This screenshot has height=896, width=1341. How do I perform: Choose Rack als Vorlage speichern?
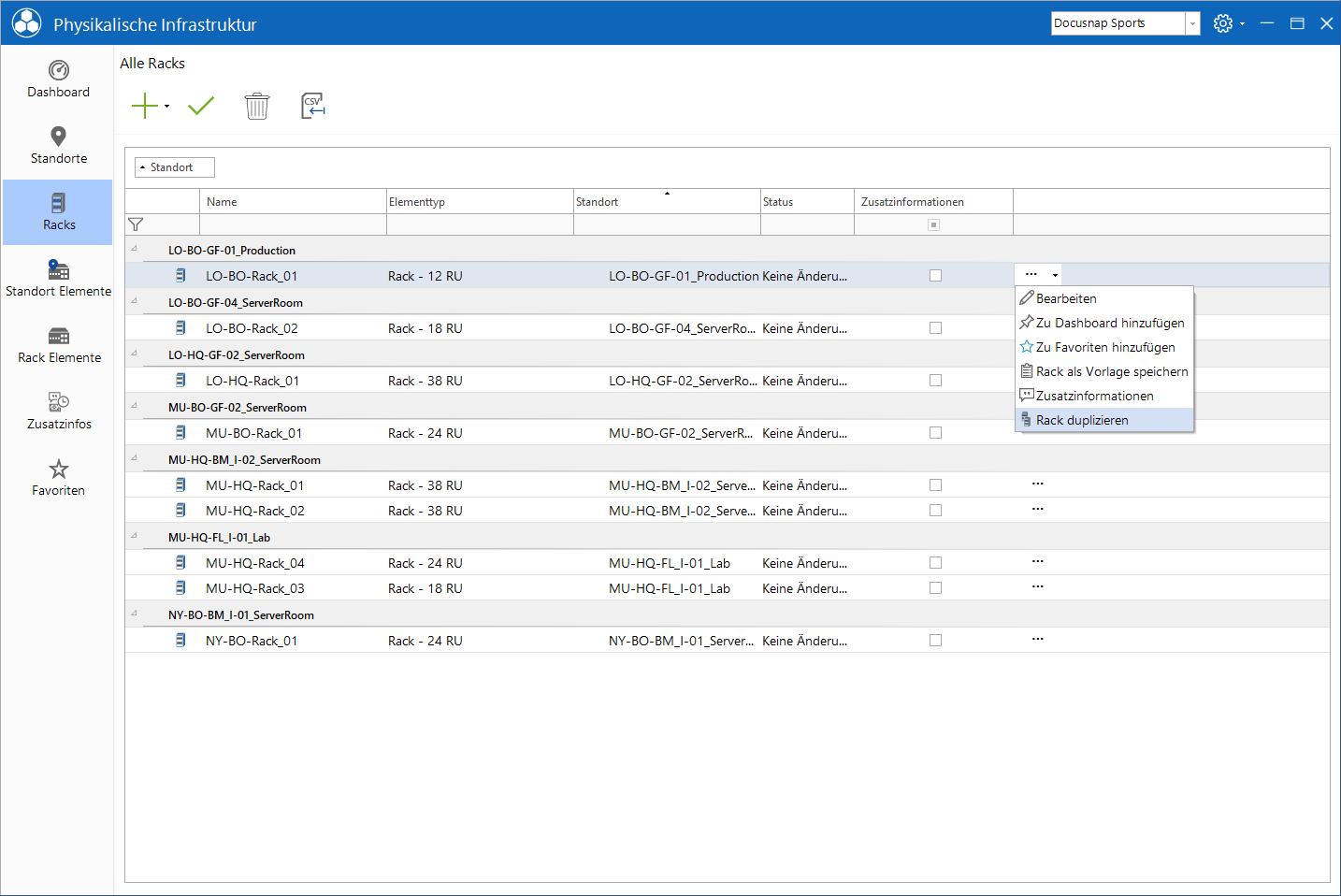click(x=1104, y=371)
